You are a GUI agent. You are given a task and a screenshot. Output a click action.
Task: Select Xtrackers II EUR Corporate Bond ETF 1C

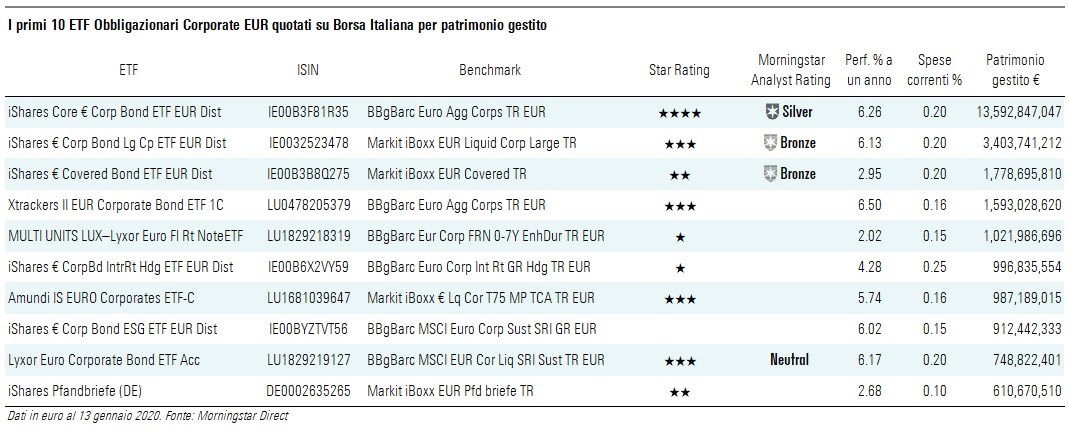coord(116,205)
